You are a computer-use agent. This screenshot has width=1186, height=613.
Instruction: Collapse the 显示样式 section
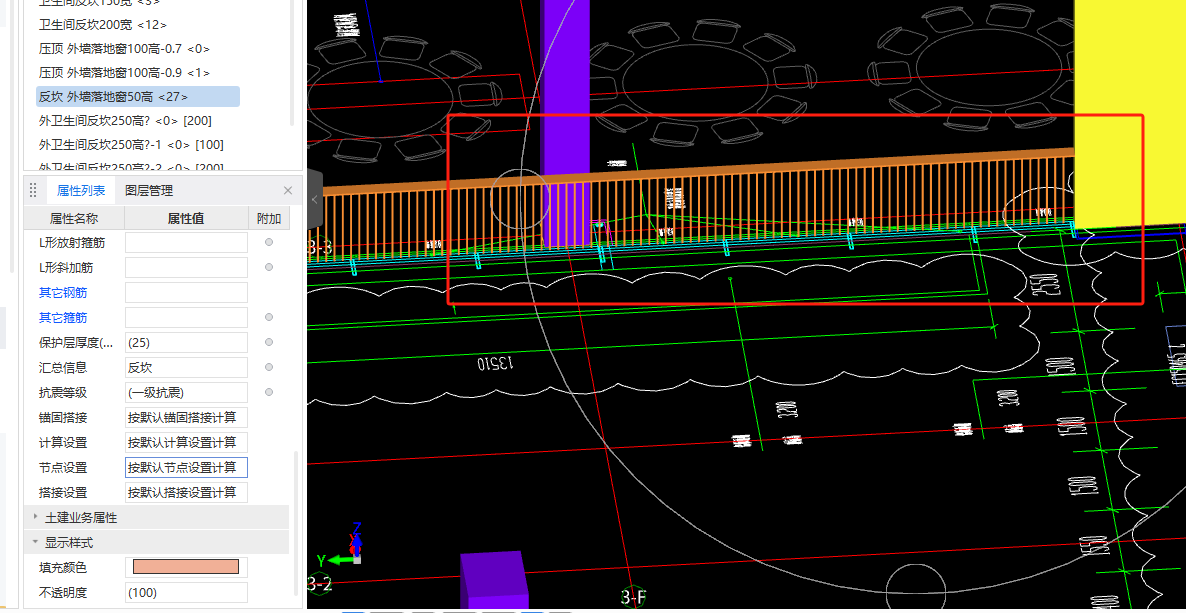[36, 543]
